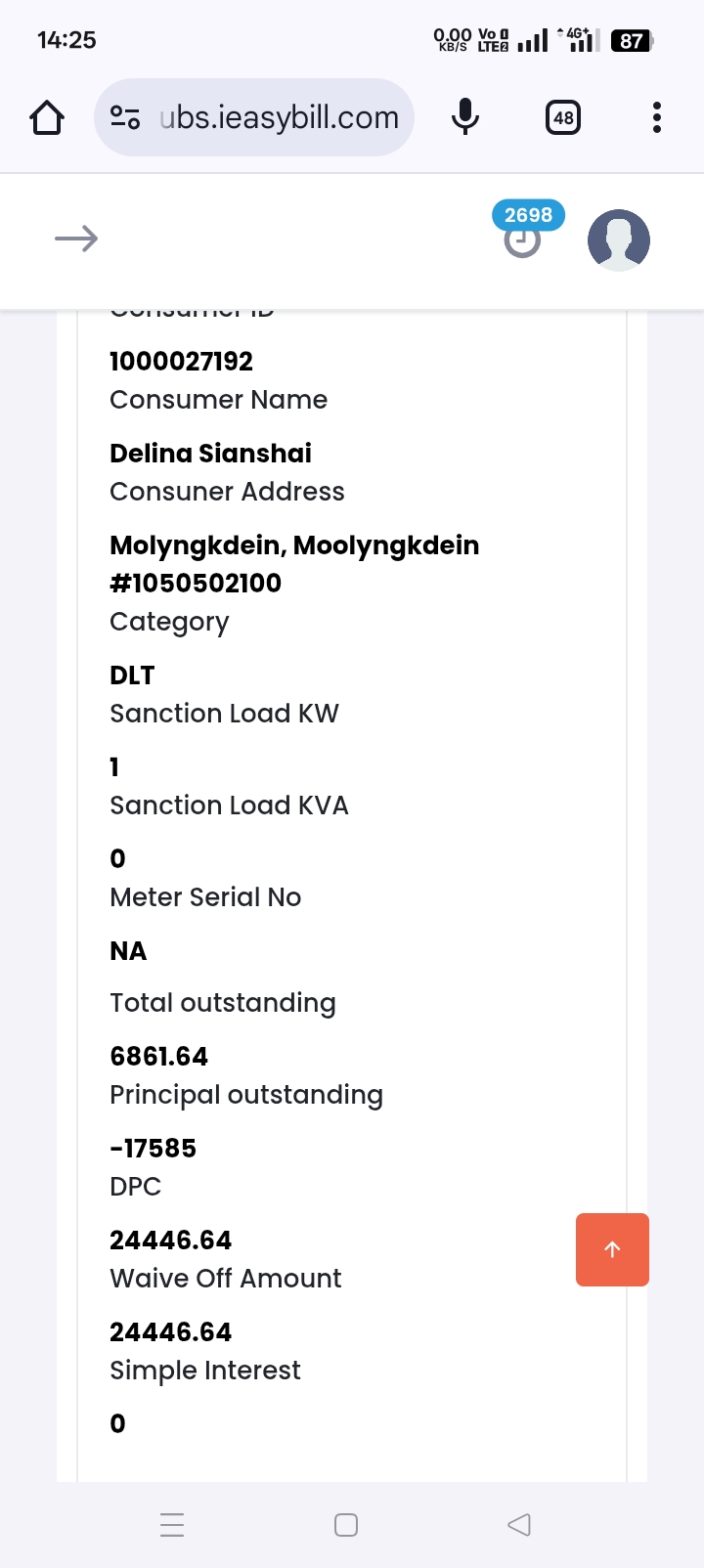Screen dimensions: 704x1568
Task: Tap the ubs.ieasybill.com address bar
Action: tap(279, 118)
